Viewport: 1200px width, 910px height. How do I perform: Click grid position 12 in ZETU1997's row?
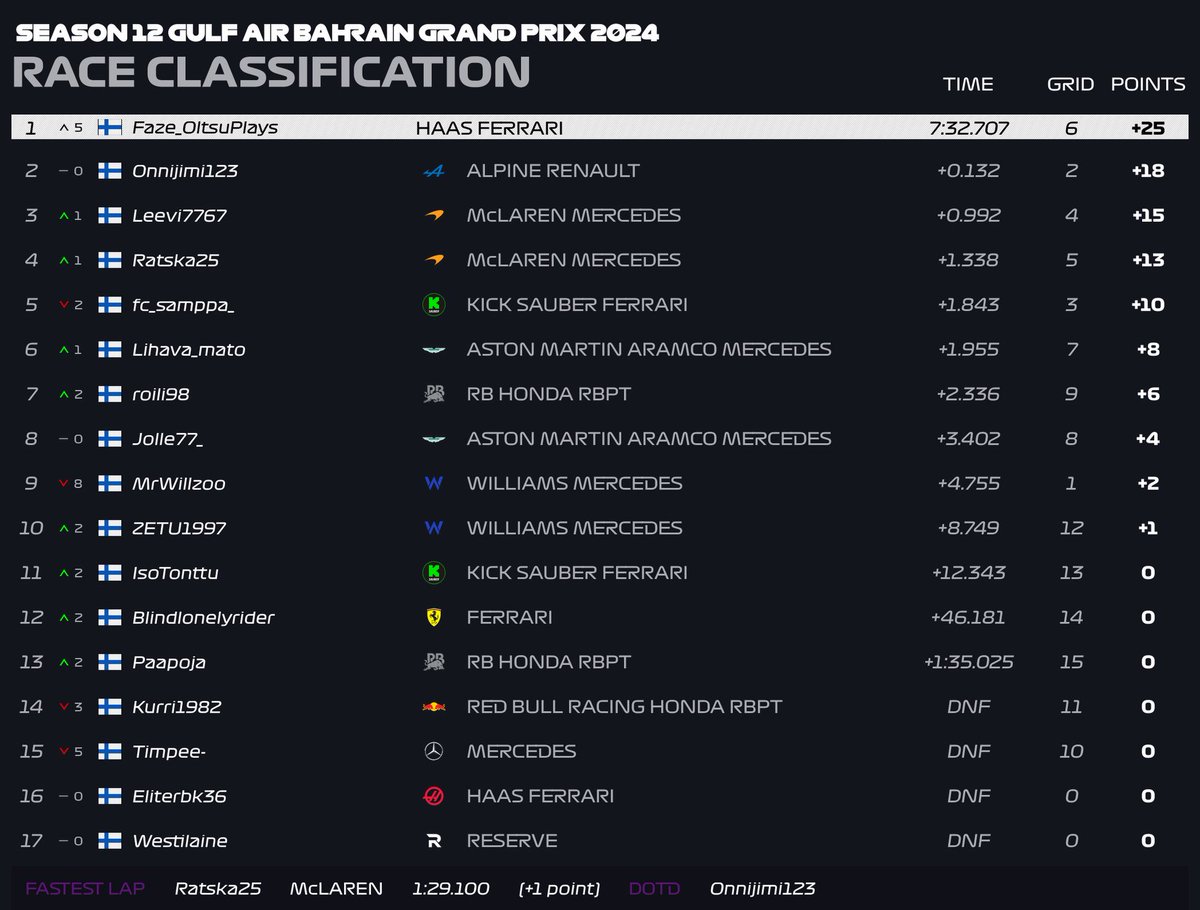pyautogui.click(x=1071, y=528)
